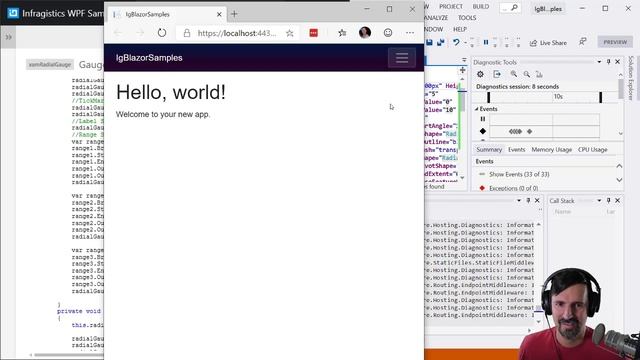The image size is (640, 360).
Task: Open the Solution Explorer side tab
Action: [631, 78]
